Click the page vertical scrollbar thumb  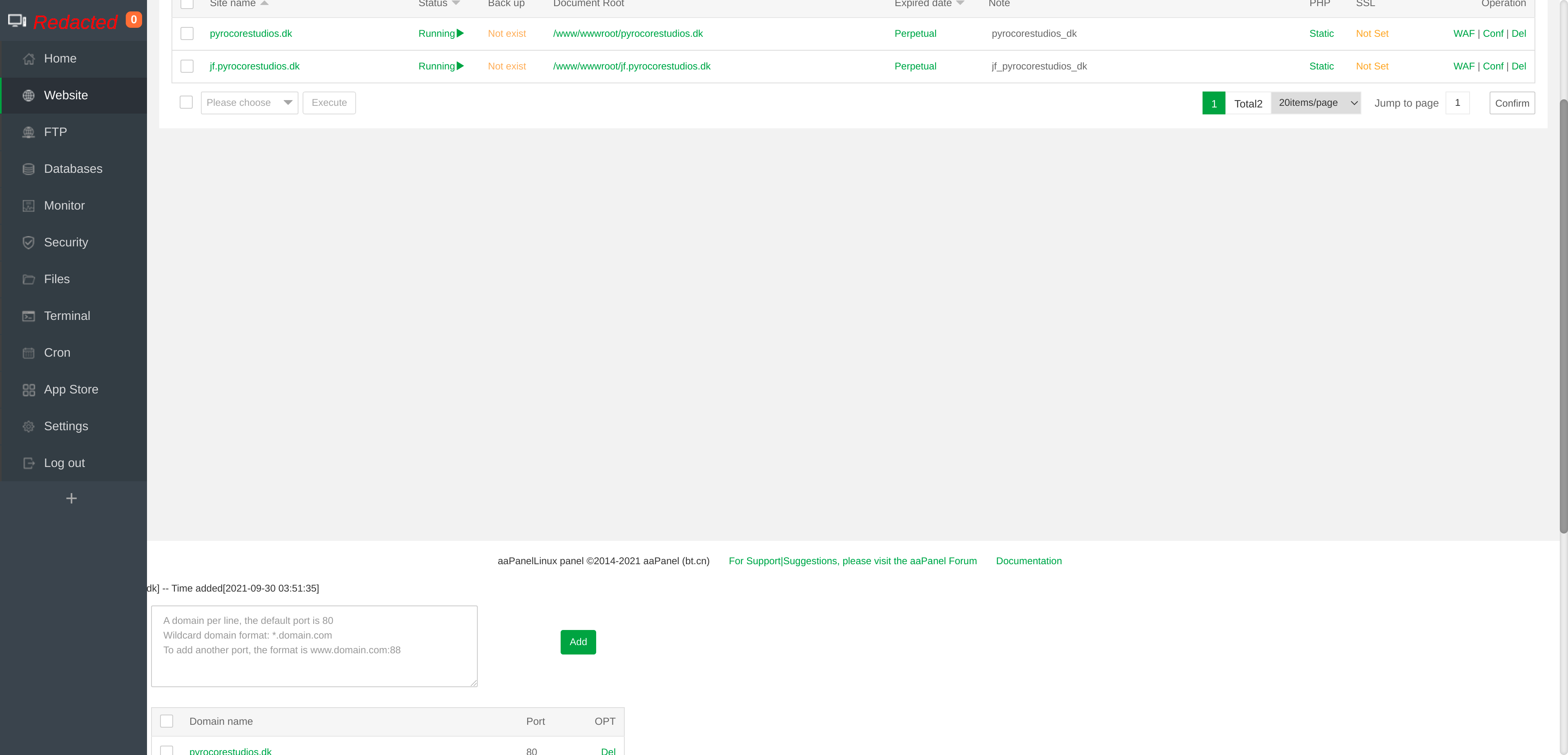[1563, 317]
